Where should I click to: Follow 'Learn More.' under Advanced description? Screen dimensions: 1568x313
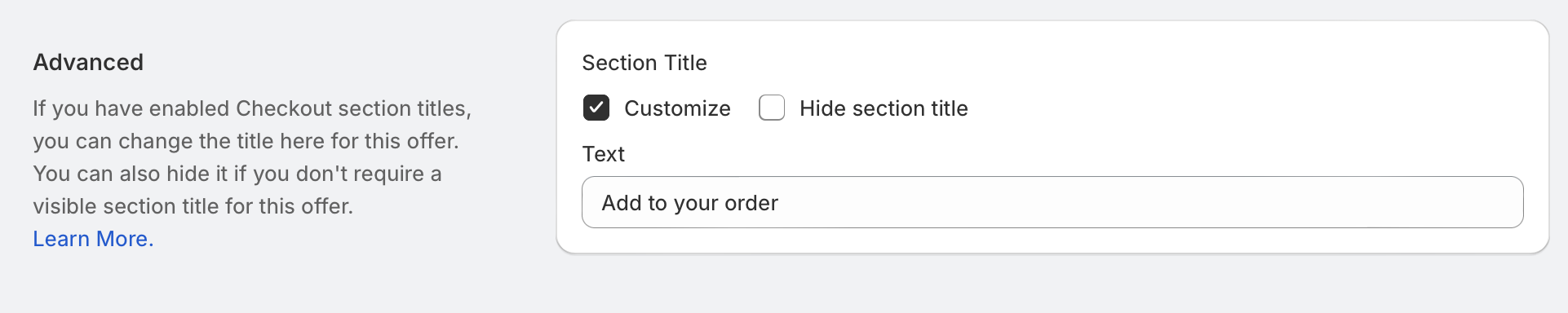(93, 239)
